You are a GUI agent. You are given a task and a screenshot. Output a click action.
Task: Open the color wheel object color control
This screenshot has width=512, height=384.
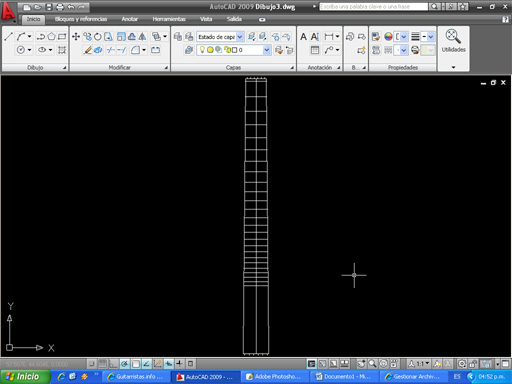click(x=388, y=36)
